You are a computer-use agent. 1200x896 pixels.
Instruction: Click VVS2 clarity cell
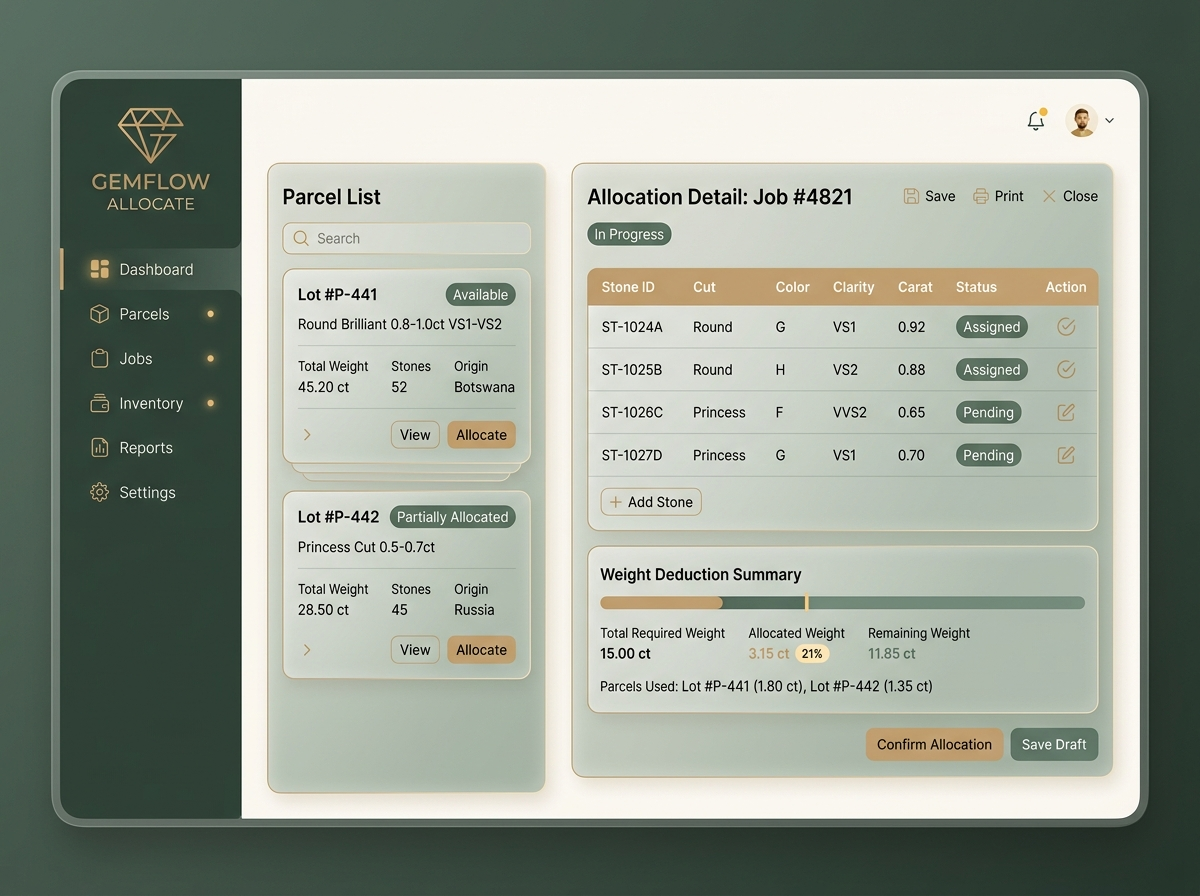tap(850, 412)
